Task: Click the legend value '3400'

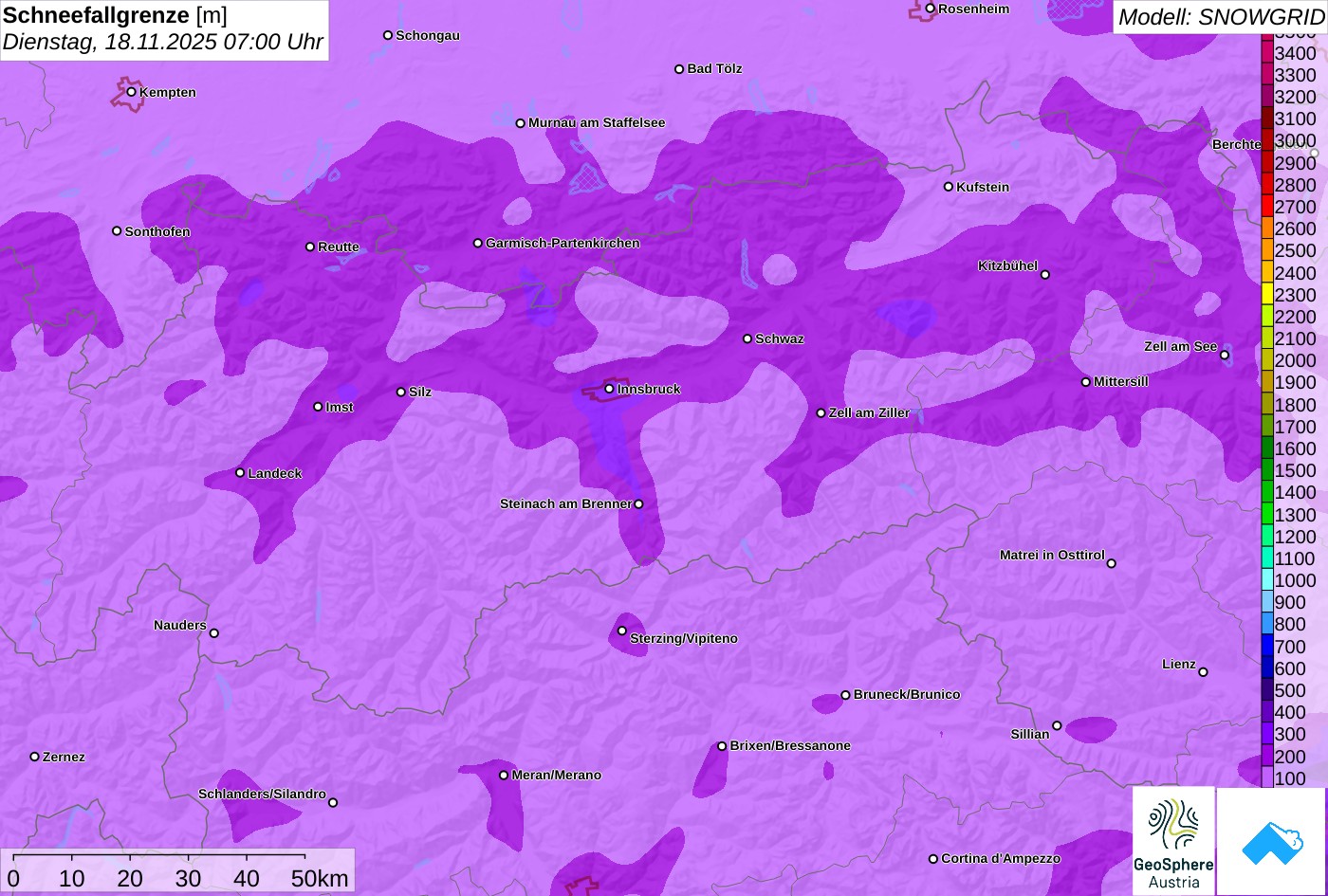Action: click(x=1296, y=53)
